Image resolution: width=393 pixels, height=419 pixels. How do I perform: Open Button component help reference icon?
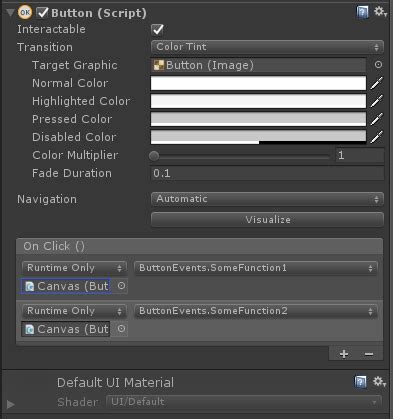362,12
